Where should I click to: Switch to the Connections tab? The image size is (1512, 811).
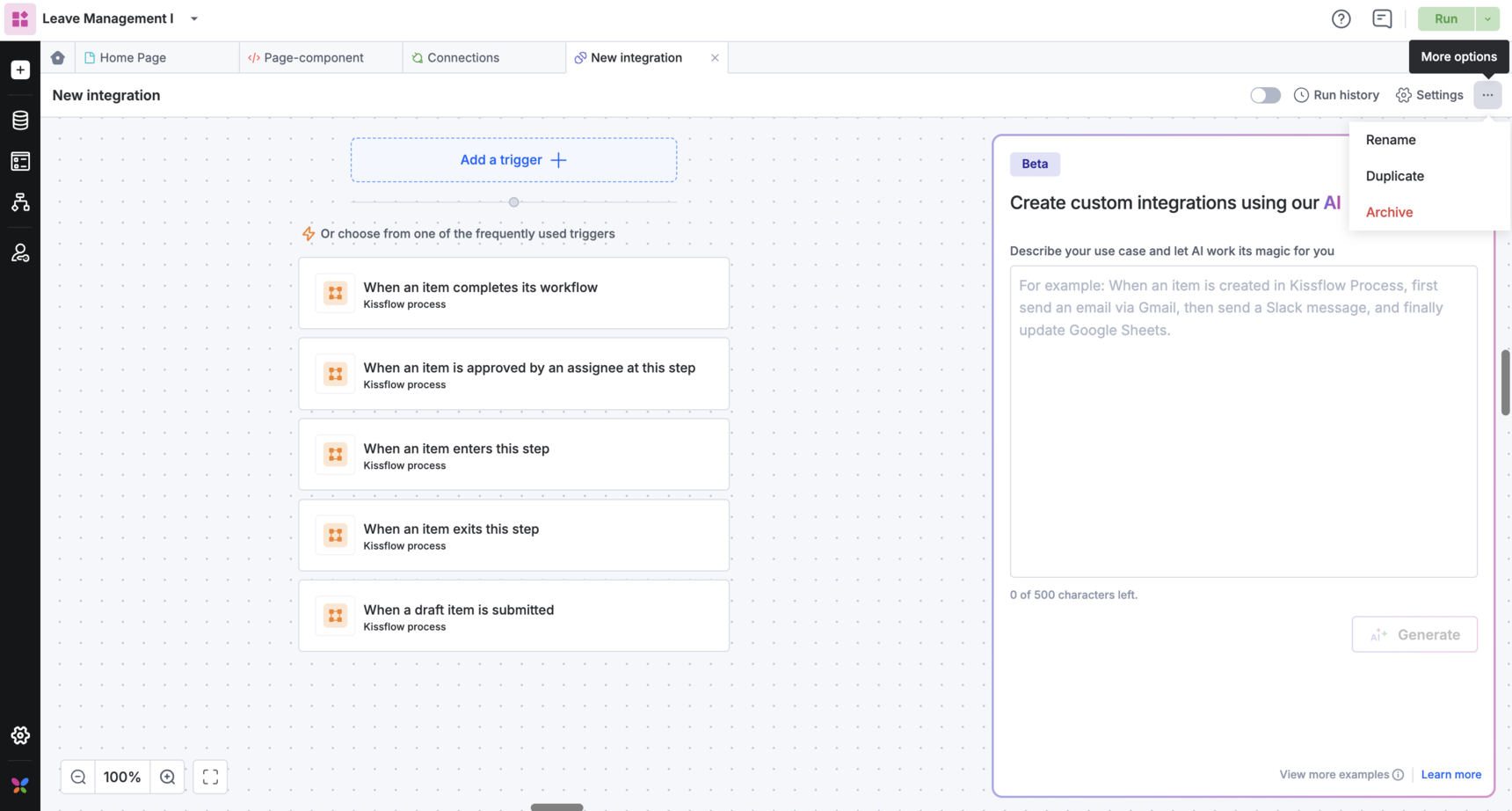click(462, 57)
